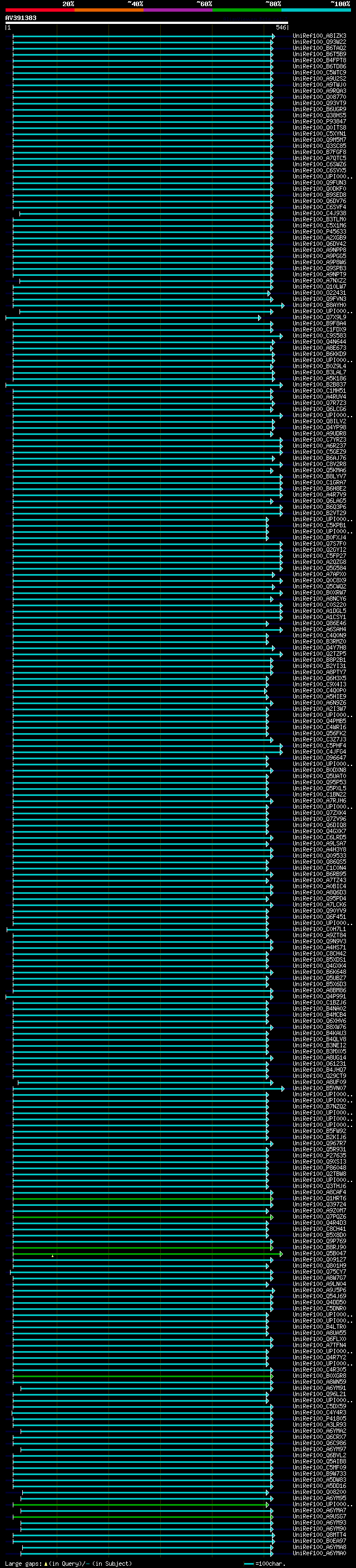The width and height of the screenshot is (356, 1568).
Task: Select the green alignment bar for UniRef100_B0XGR8
Action: tap(143, 1376)
